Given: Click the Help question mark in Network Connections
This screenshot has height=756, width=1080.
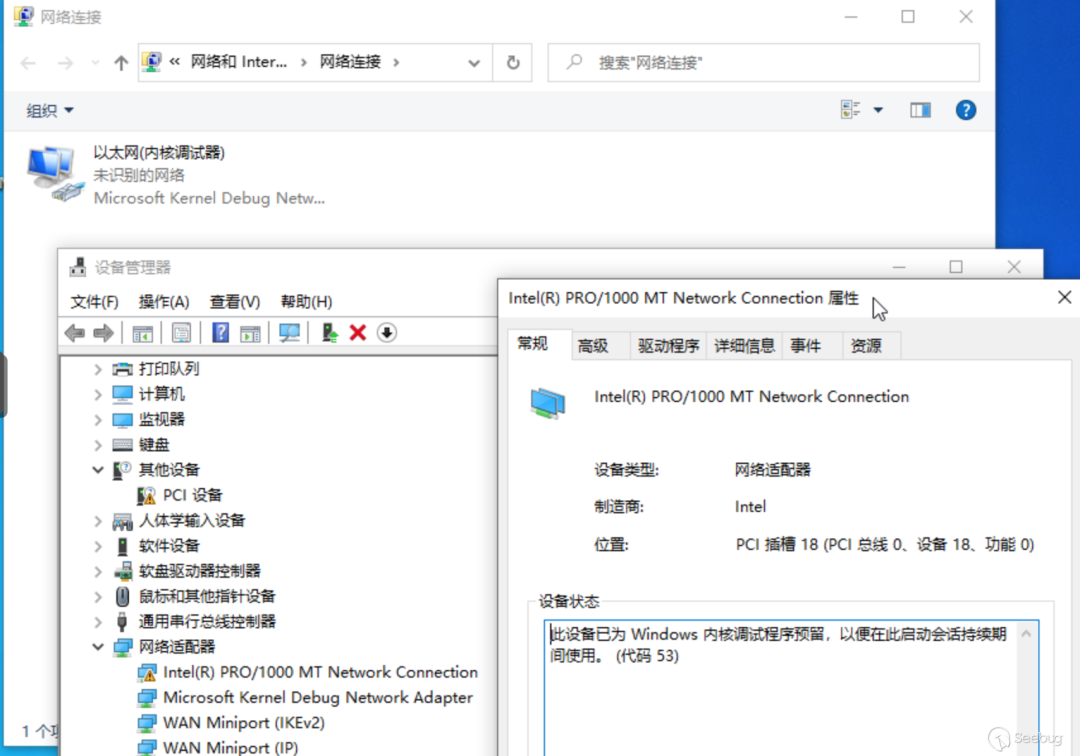Looking at the screenshot, I should pos(966,110).
